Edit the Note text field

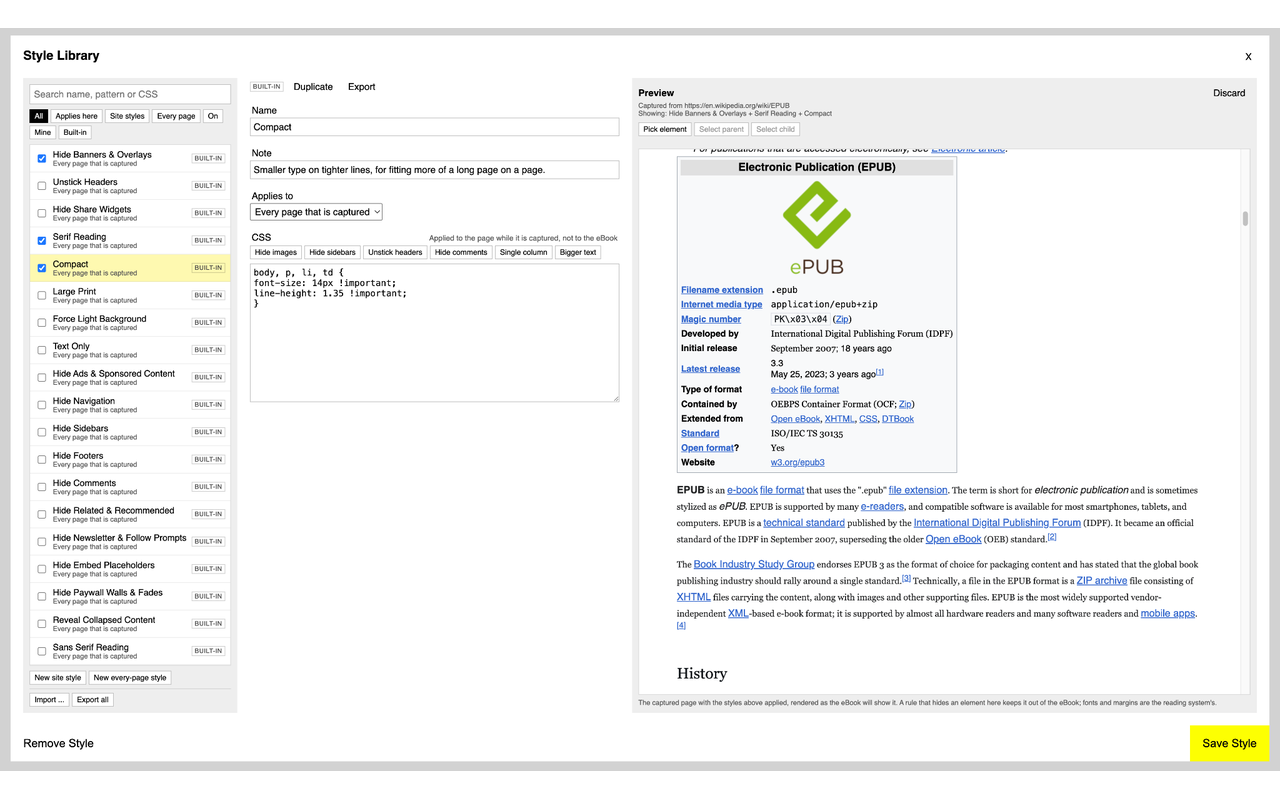click(435, 170)
